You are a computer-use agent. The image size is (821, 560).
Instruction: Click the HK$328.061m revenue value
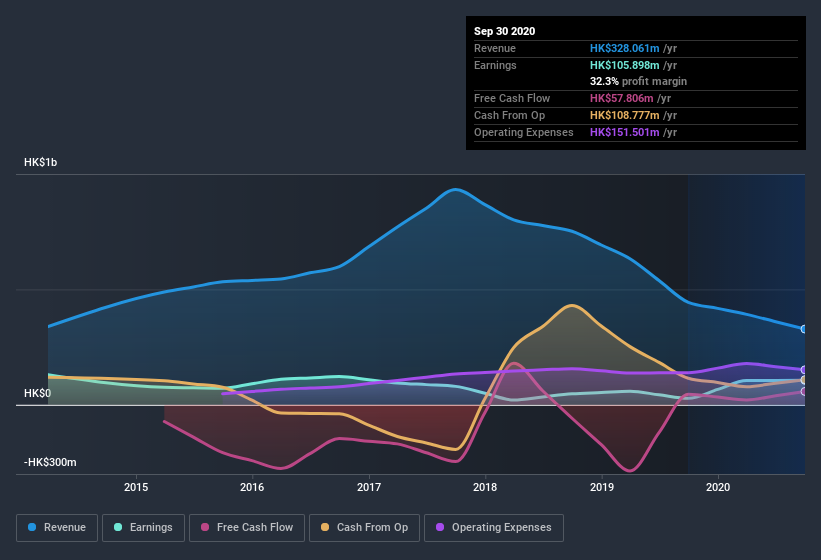pos(625,48)
